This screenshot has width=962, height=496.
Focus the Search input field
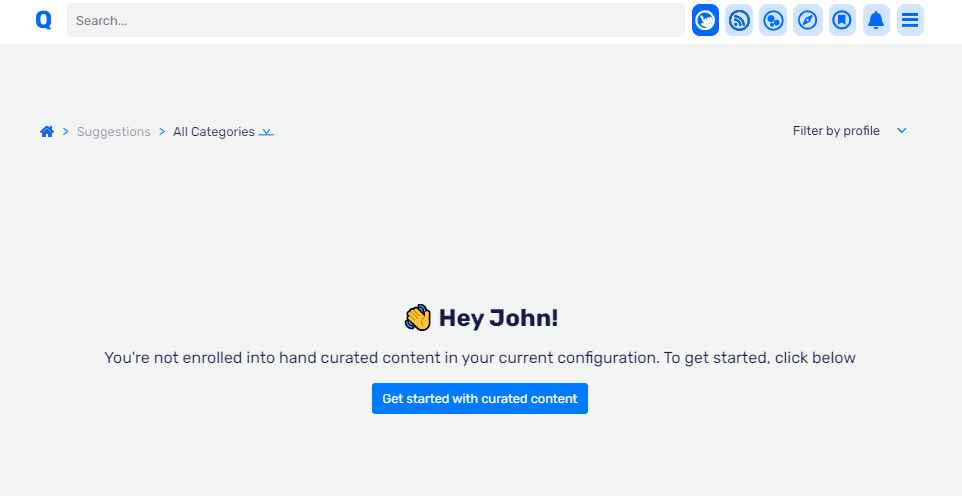coord(375,20)
